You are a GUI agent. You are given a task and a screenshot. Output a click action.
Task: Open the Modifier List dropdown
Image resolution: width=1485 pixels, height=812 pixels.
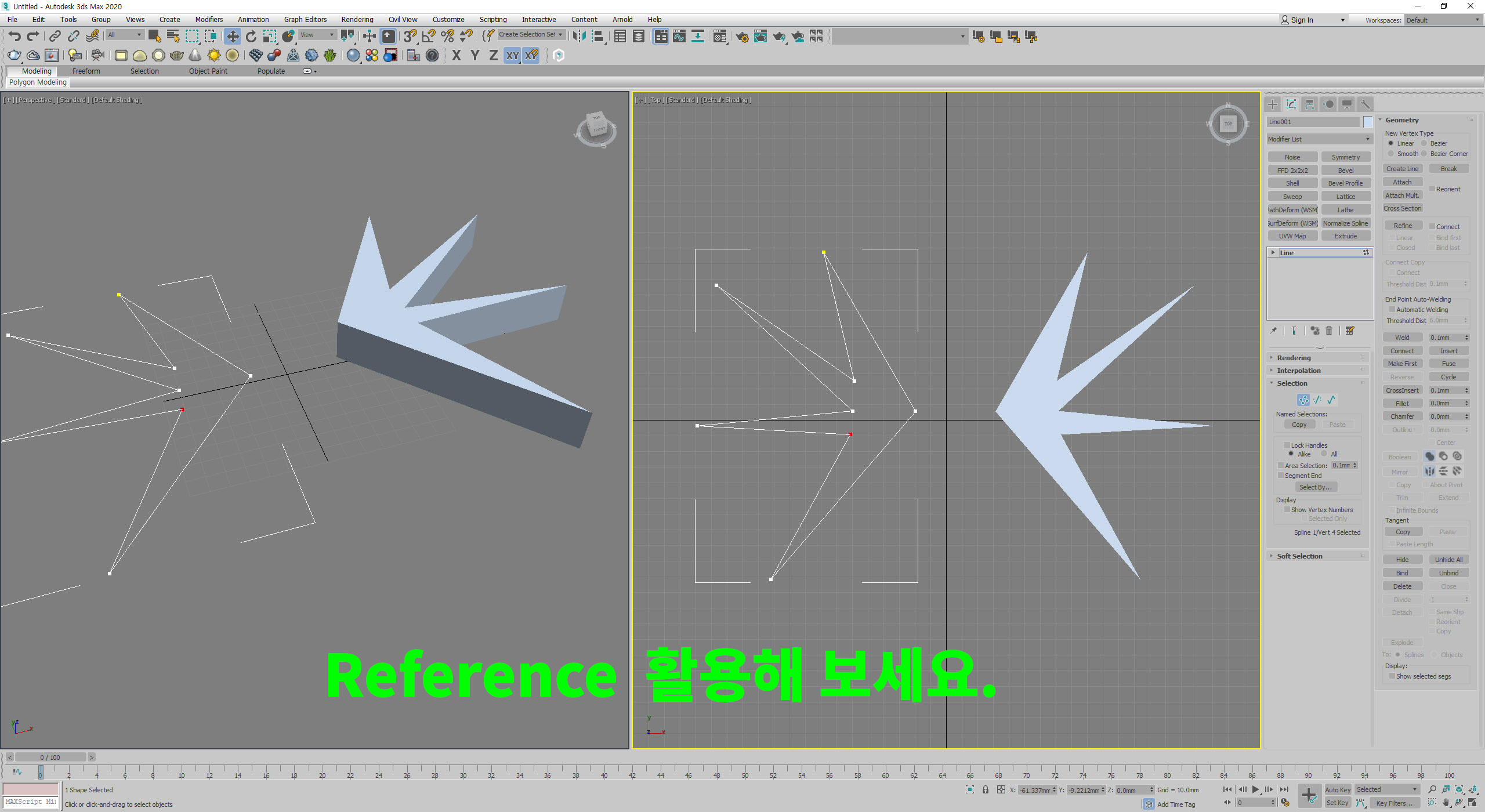coord(1319,139)
